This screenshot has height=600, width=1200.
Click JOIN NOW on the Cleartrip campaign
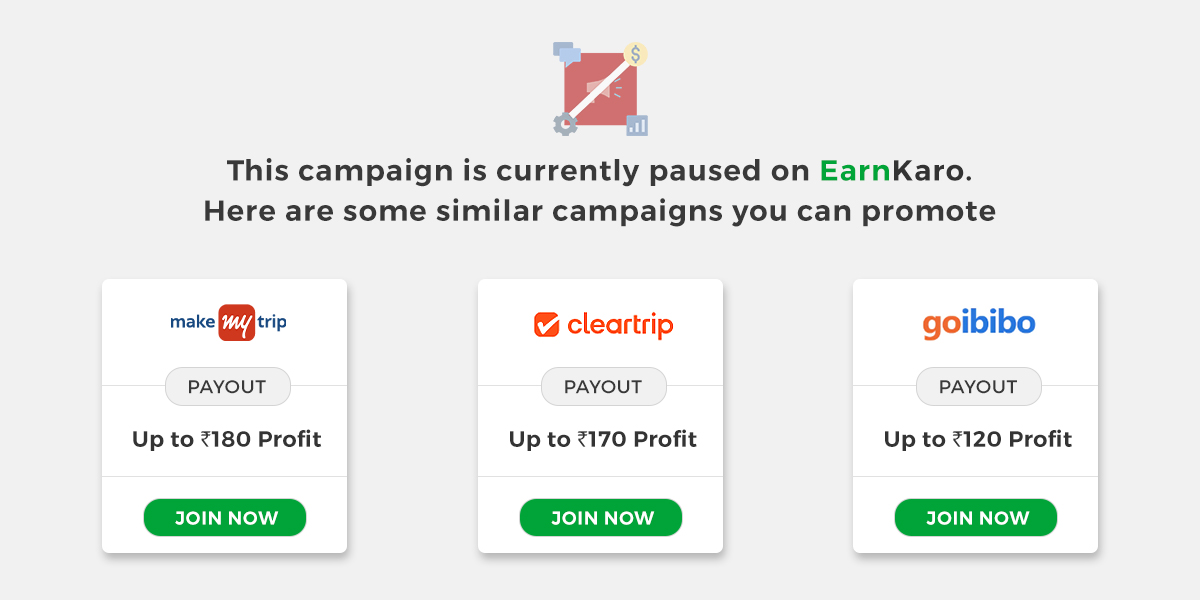tap(600, 517)
